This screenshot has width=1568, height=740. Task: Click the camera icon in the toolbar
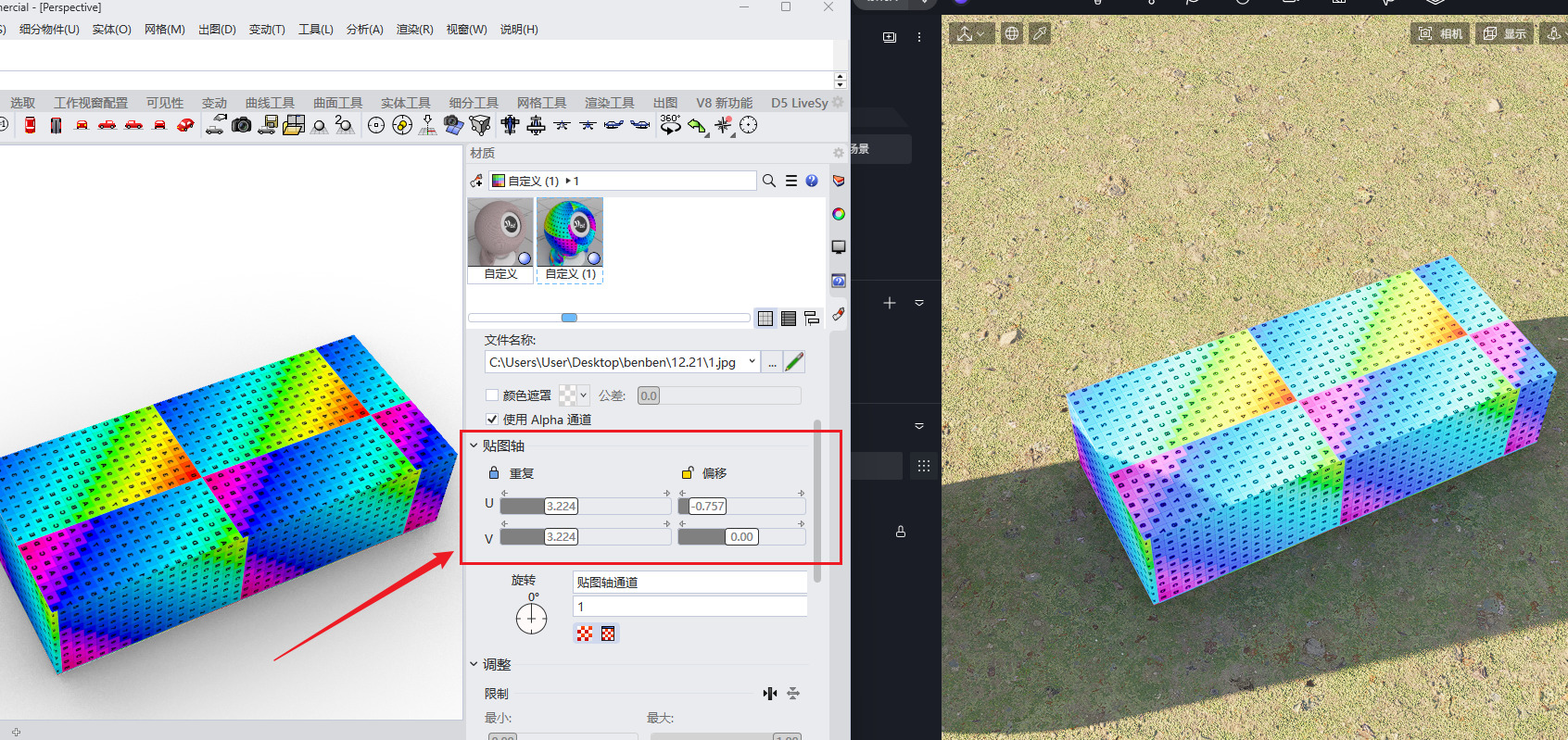pos(242,125)
